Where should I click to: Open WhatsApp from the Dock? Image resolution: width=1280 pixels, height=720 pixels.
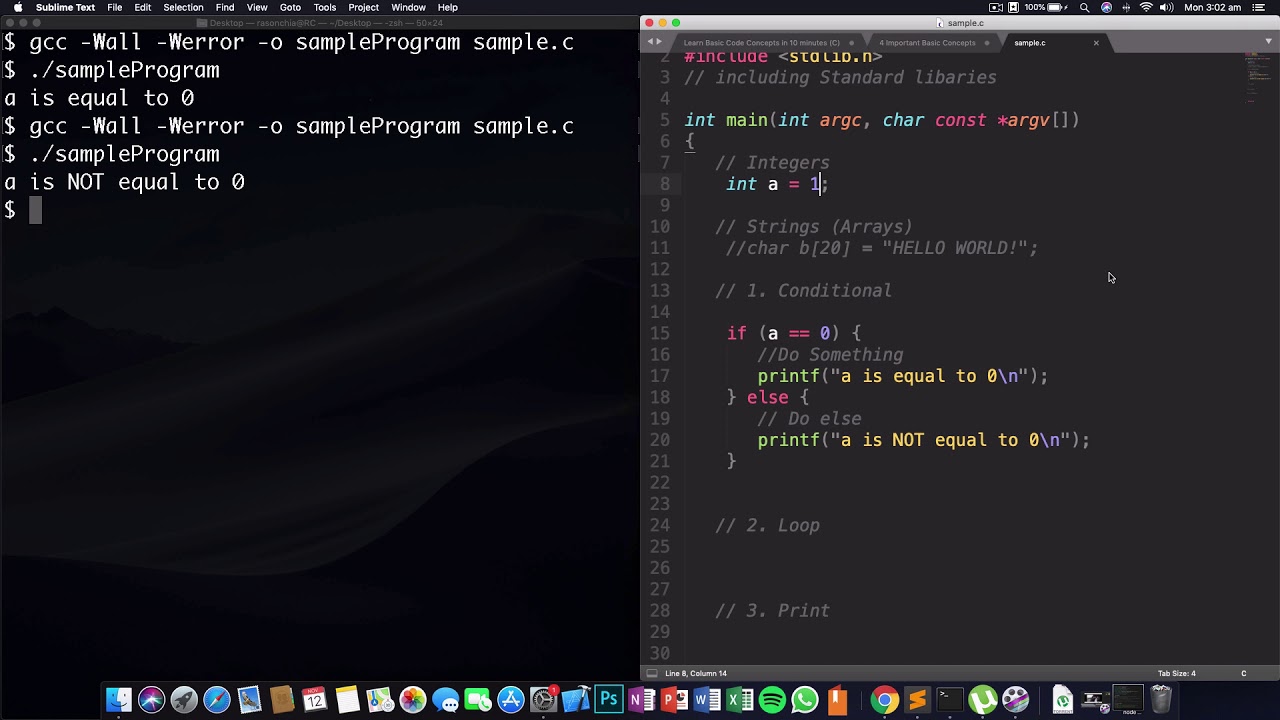[805, 700]
